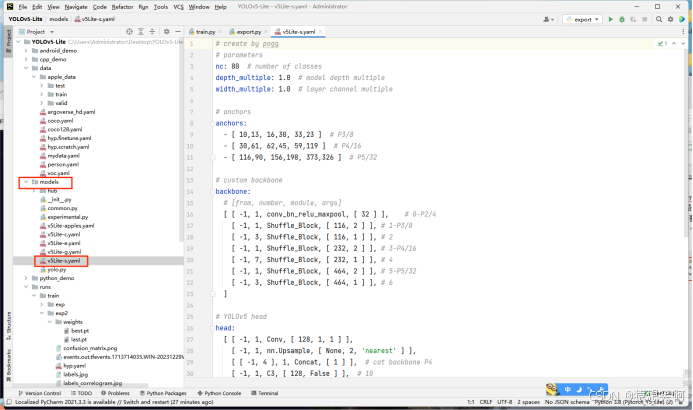The width and height of the screenshot is (693, 410).
Task: Open the Navigate menu
Action: (76, 7)
